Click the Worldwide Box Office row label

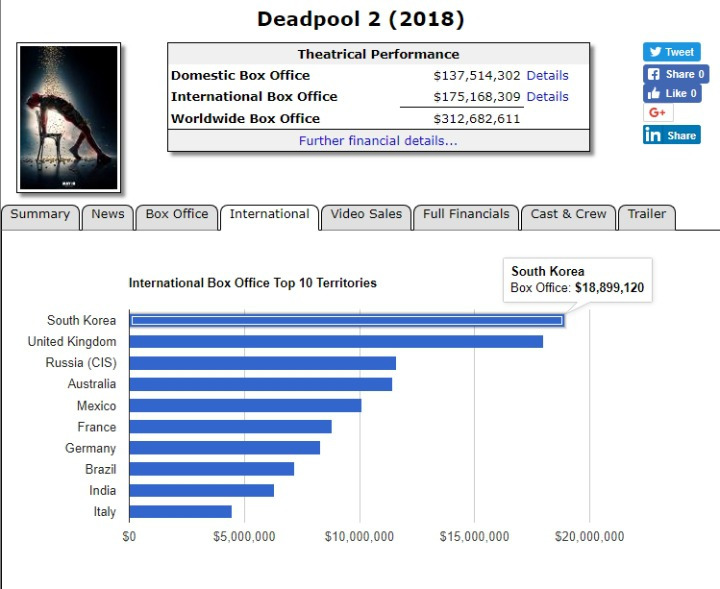(x=245, y=118)
